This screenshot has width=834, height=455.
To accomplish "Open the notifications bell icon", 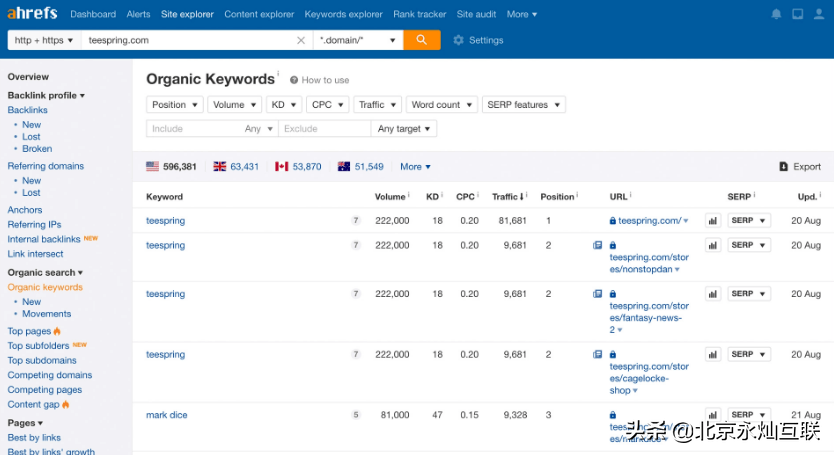I will click(776, 14).
